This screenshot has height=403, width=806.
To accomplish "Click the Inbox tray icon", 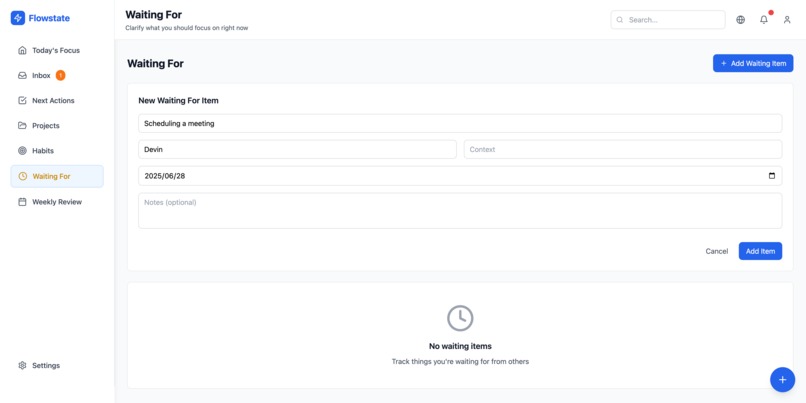I will point(22,76).
